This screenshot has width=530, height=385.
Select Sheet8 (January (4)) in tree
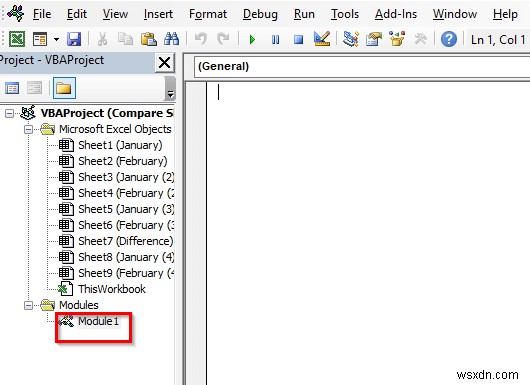126,257
